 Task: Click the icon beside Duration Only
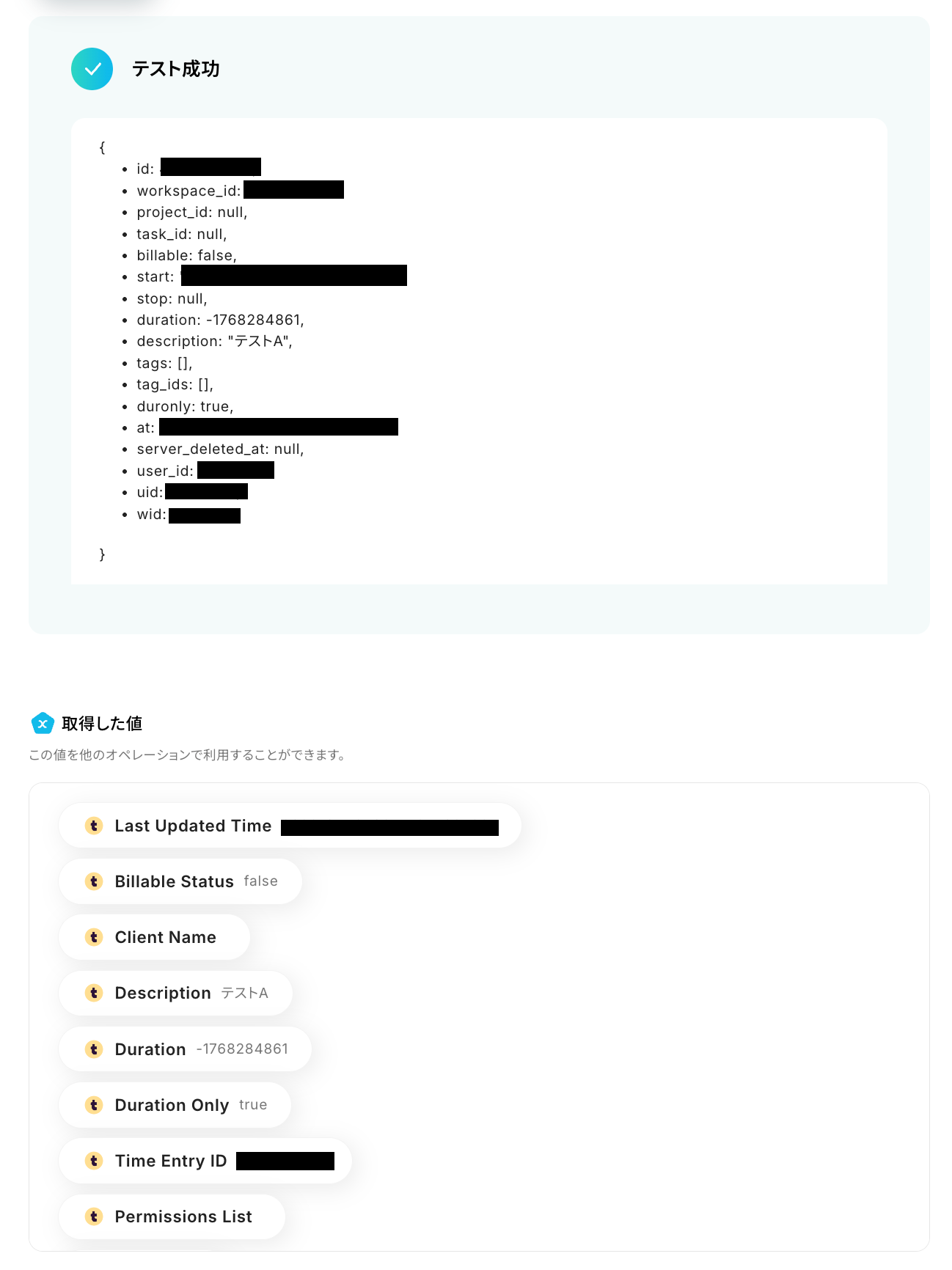(x=94, y=1105)
